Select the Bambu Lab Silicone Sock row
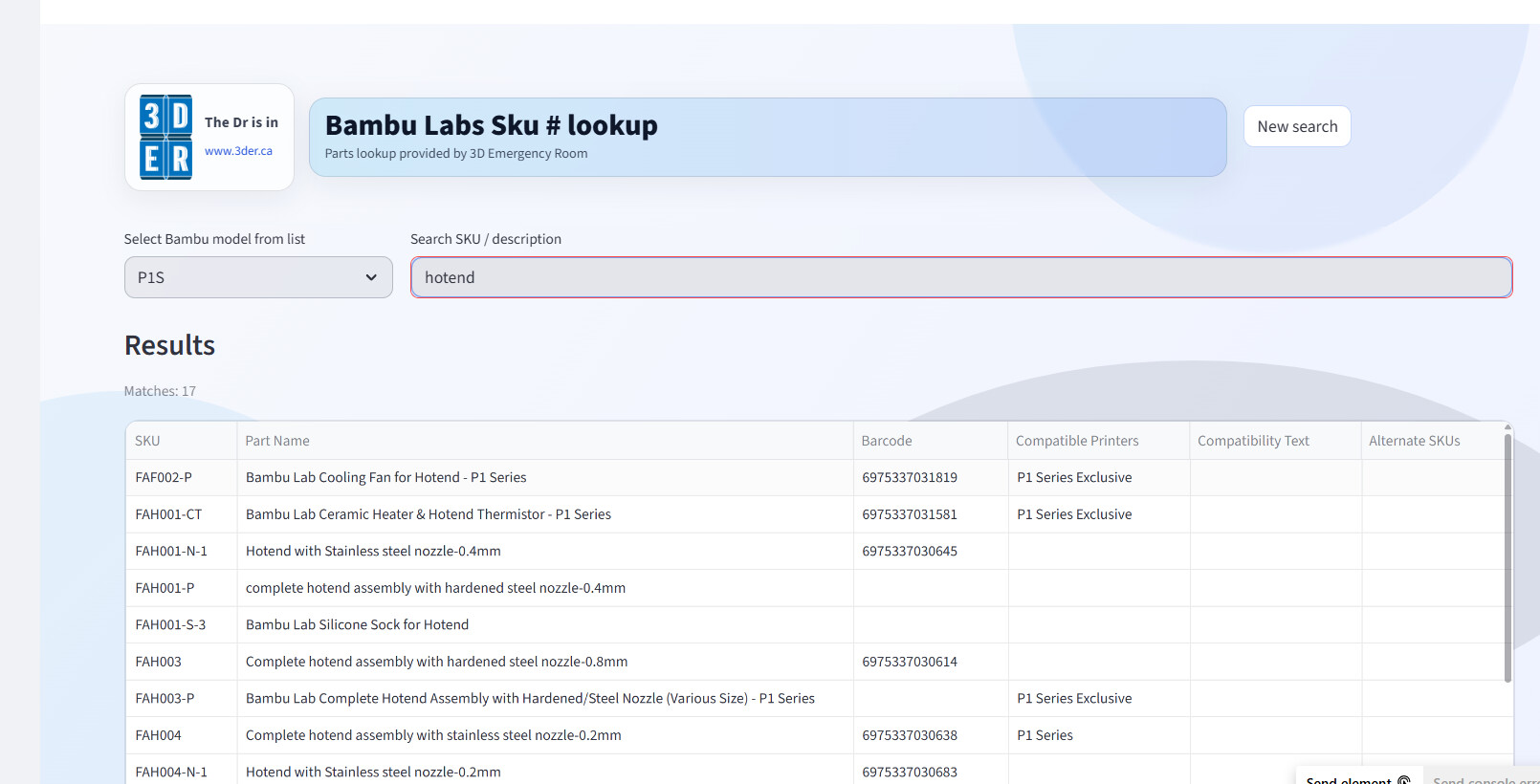1540x784 pixels. click(357, 624)
